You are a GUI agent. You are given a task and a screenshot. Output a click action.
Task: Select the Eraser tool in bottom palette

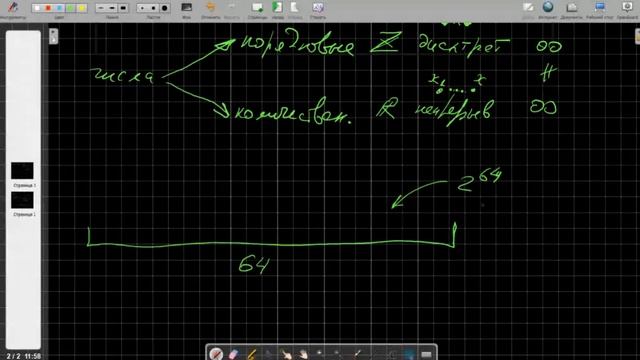[x=233, y=354]
